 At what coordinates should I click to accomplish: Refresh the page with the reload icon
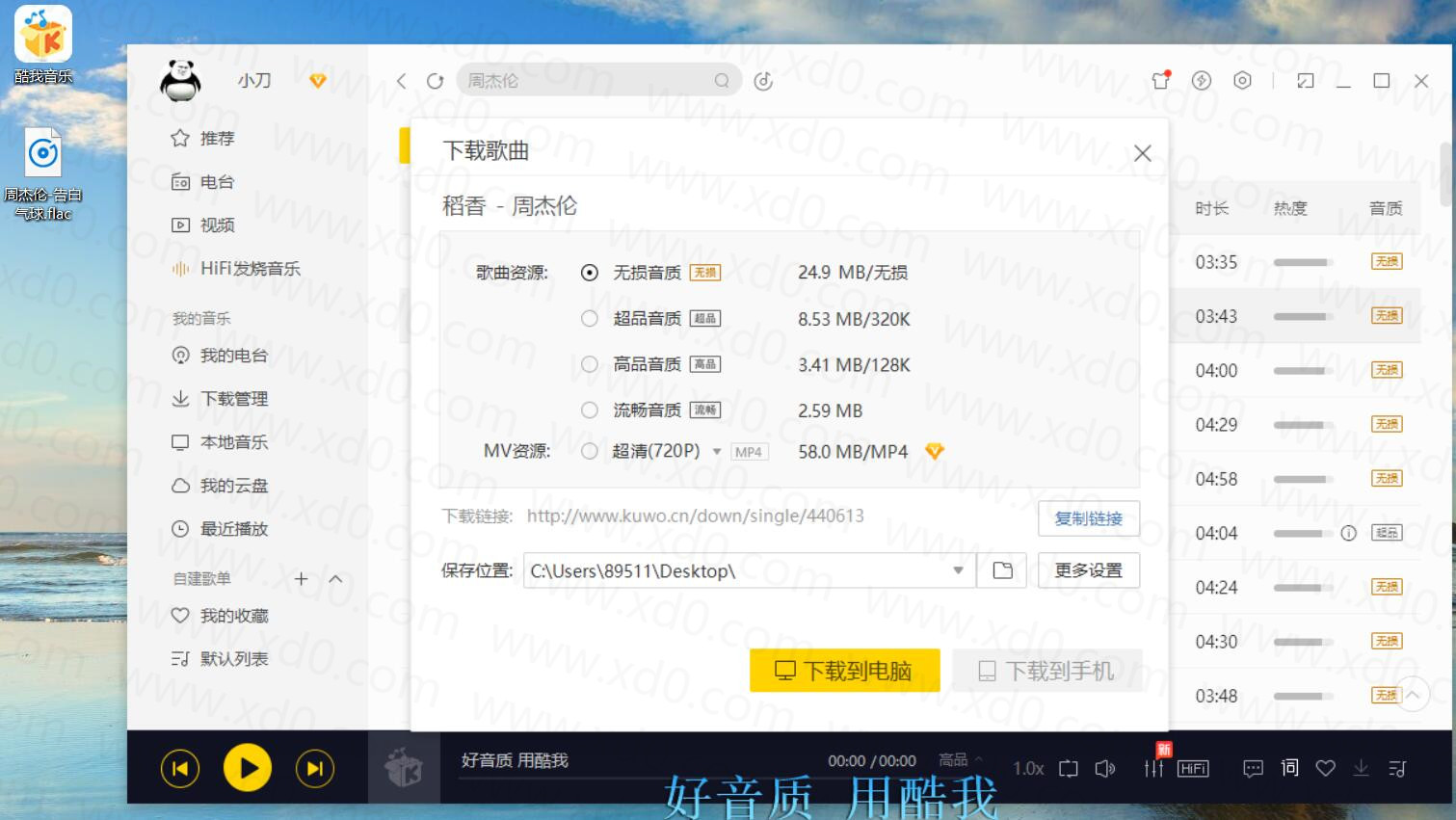[x=436, y=81]
